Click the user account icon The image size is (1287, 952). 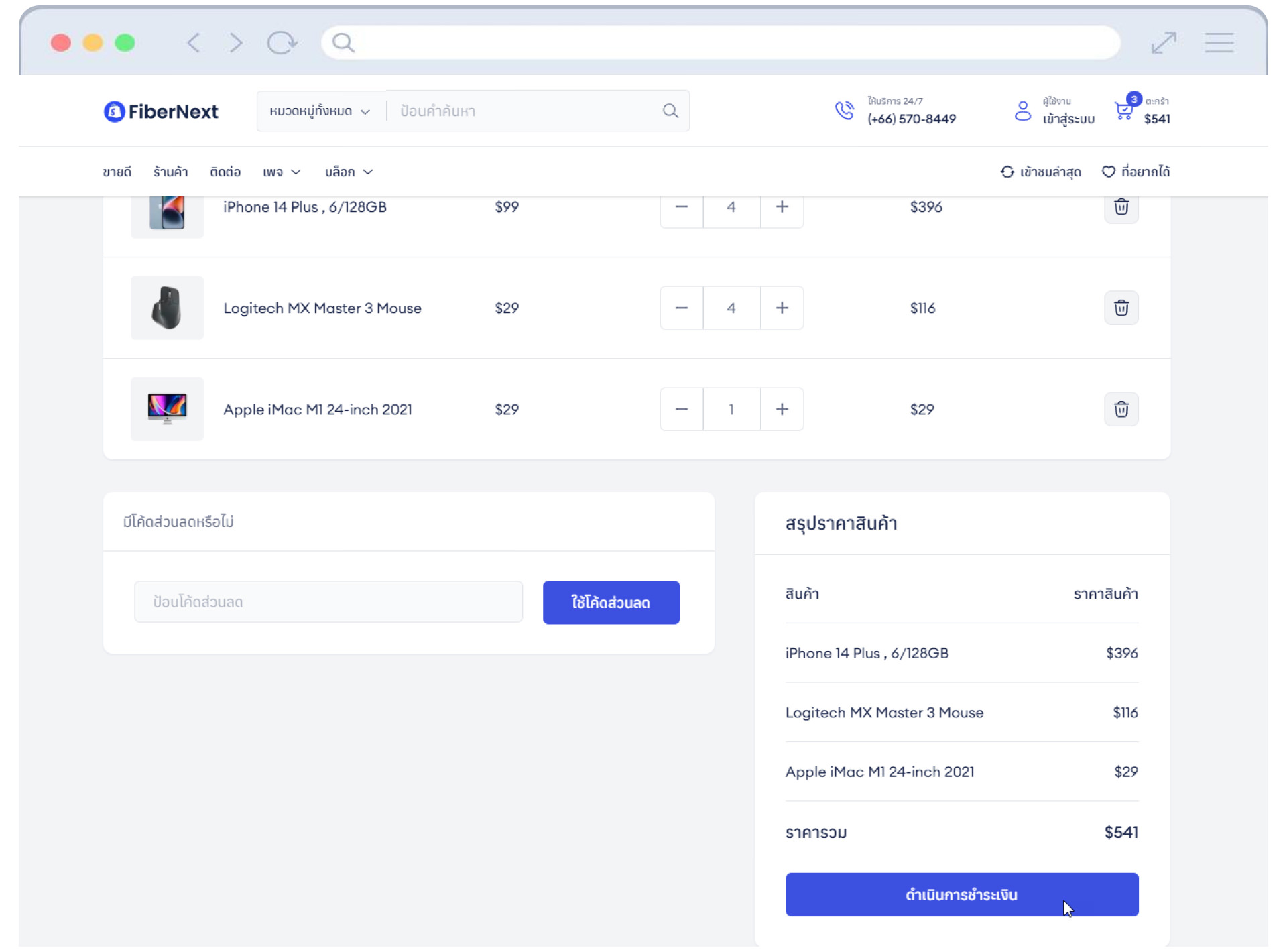point(1023,111)
